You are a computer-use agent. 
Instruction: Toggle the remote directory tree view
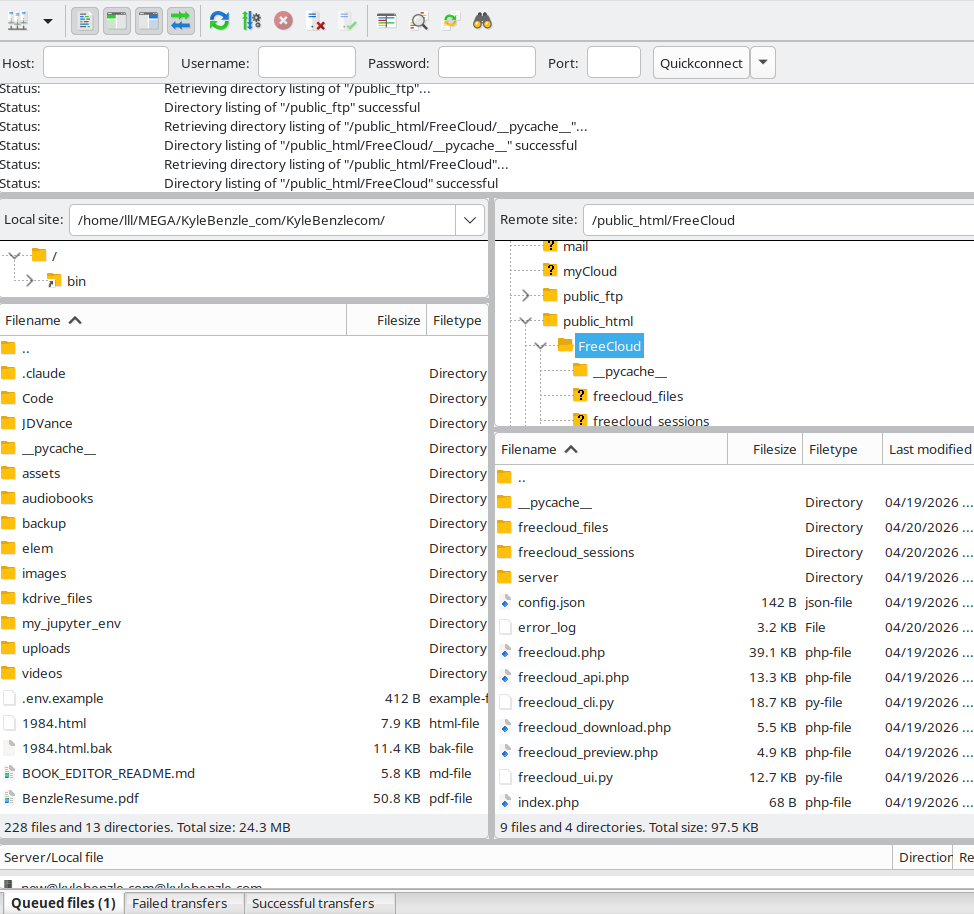pyautogui.click(x=148, y=20)
